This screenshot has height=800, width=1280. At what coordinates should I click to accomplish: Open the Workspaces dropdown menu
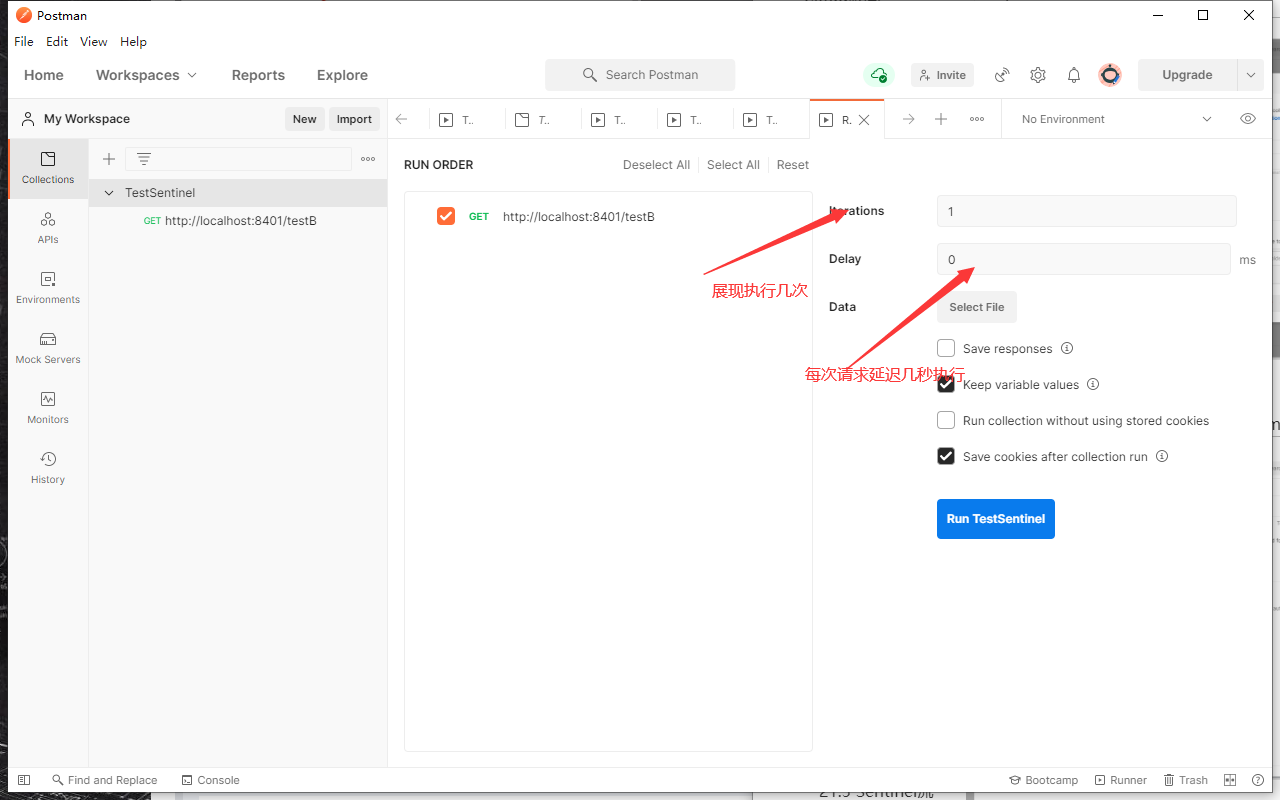[x=146, y=75]
